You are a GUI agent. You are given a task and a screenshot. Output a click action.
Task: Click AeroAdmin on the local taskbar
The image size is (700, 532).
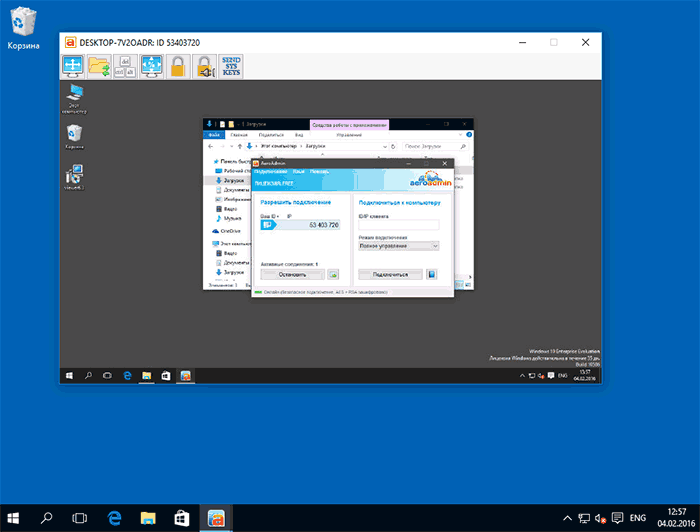pos(216,518)
